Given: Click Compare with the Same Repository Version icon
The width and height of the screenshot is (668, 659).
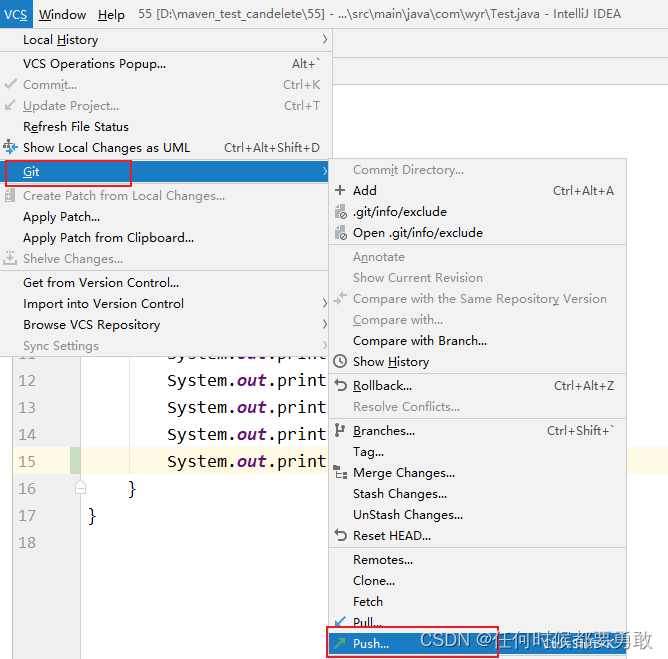Looking at the screenshot, I should point(340,298).
